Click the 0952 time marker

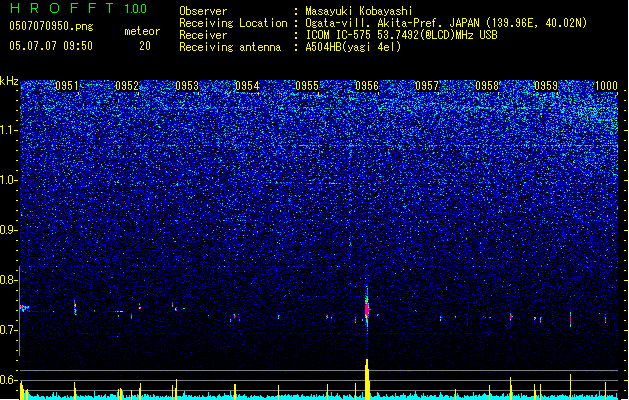coord(127,86)
